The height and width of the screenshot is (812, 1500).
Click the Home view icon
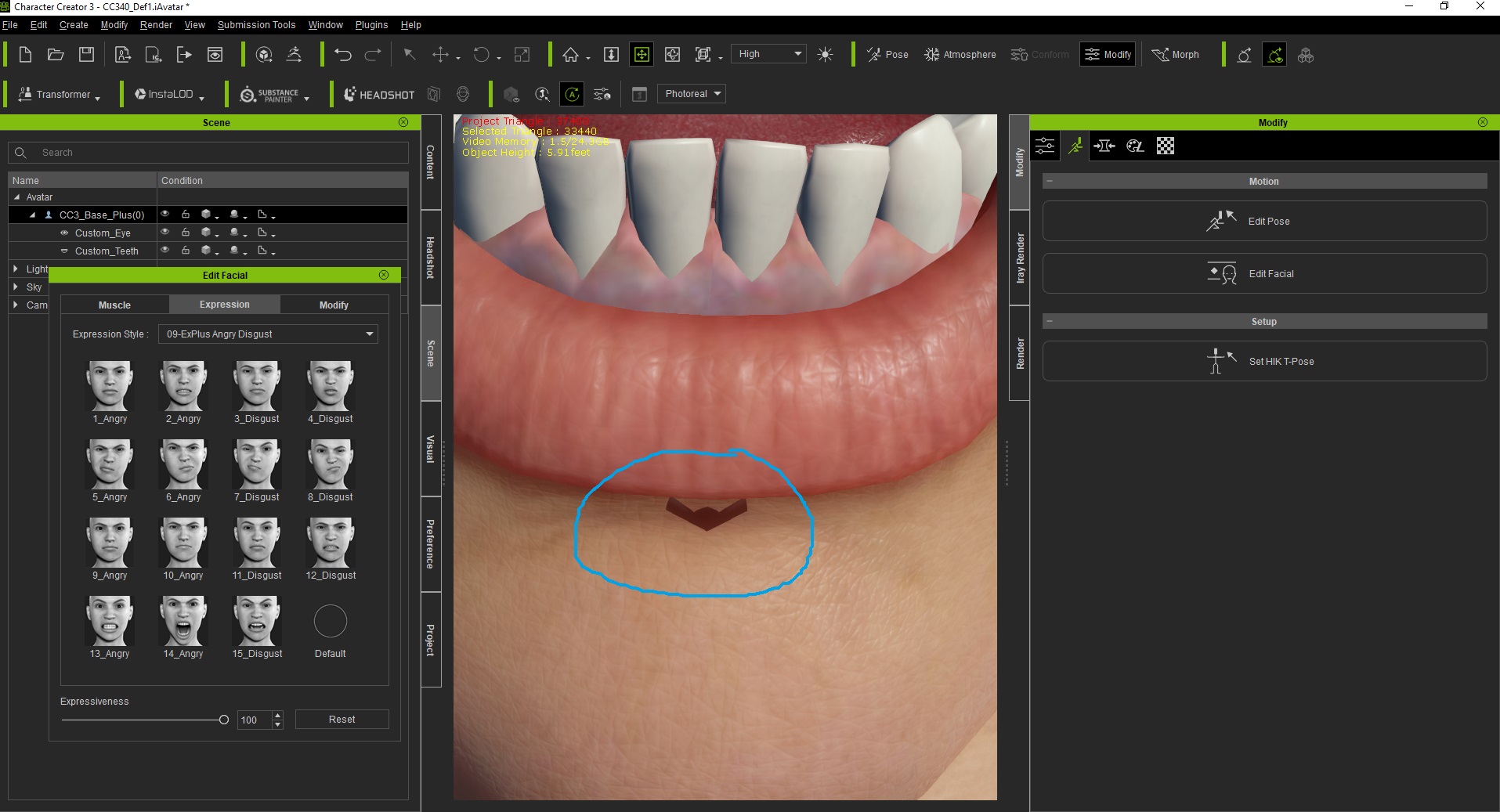pos(570,55)
